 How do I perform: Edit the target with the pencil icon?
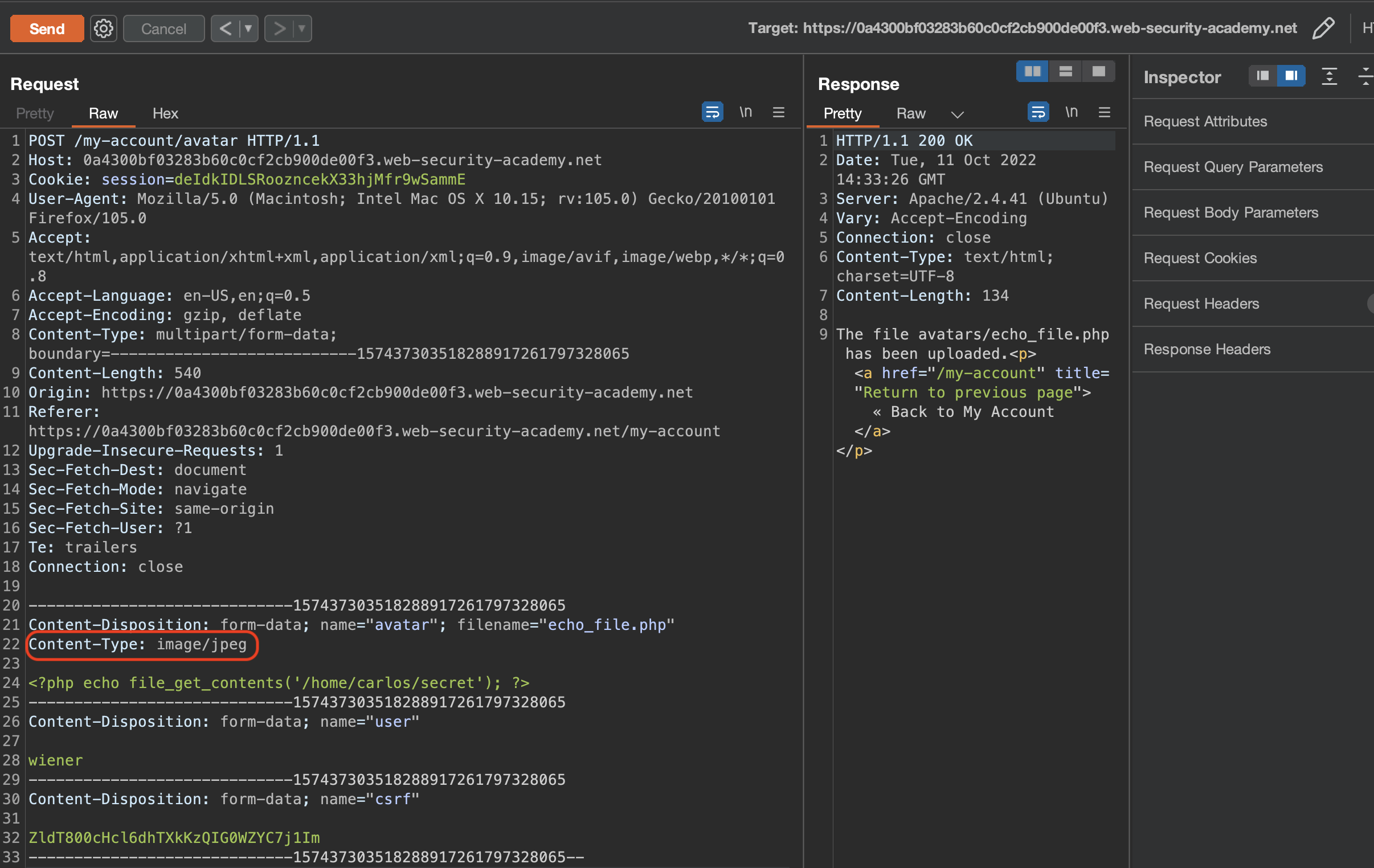[1323, 28]
